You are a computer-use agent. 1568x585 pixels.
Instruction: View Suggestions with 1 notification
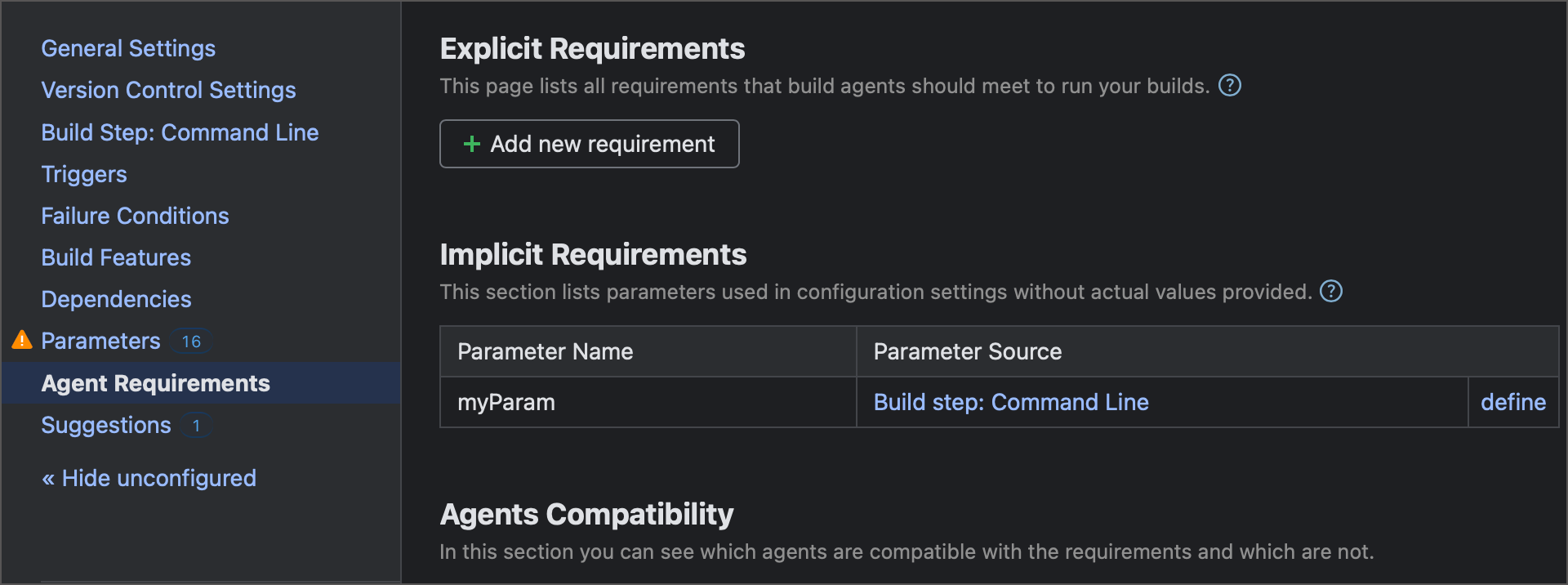[105, 425]
